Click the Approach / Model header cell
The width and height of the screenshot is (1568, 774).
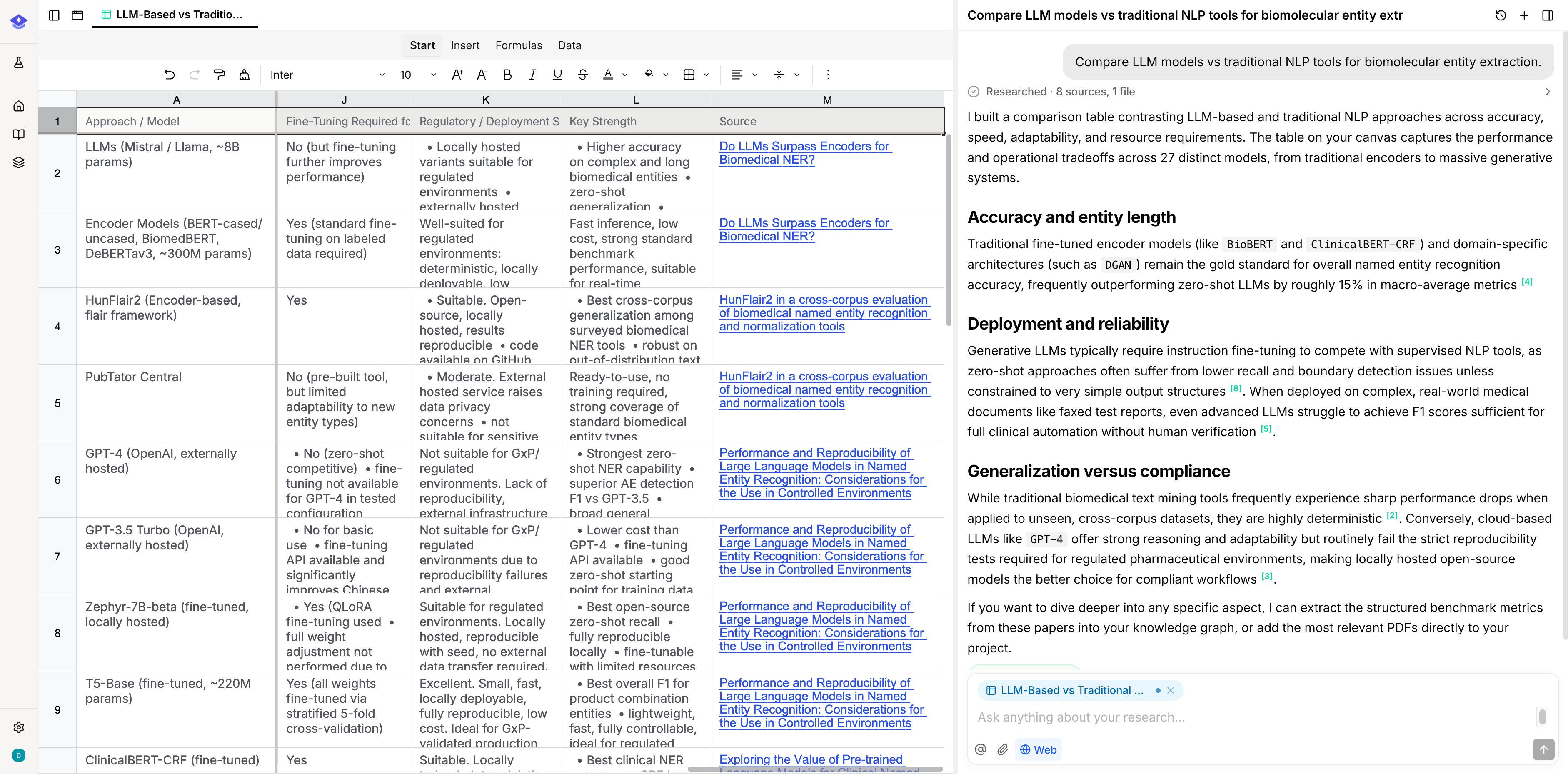pyautogui.click(x=176, y=121)
